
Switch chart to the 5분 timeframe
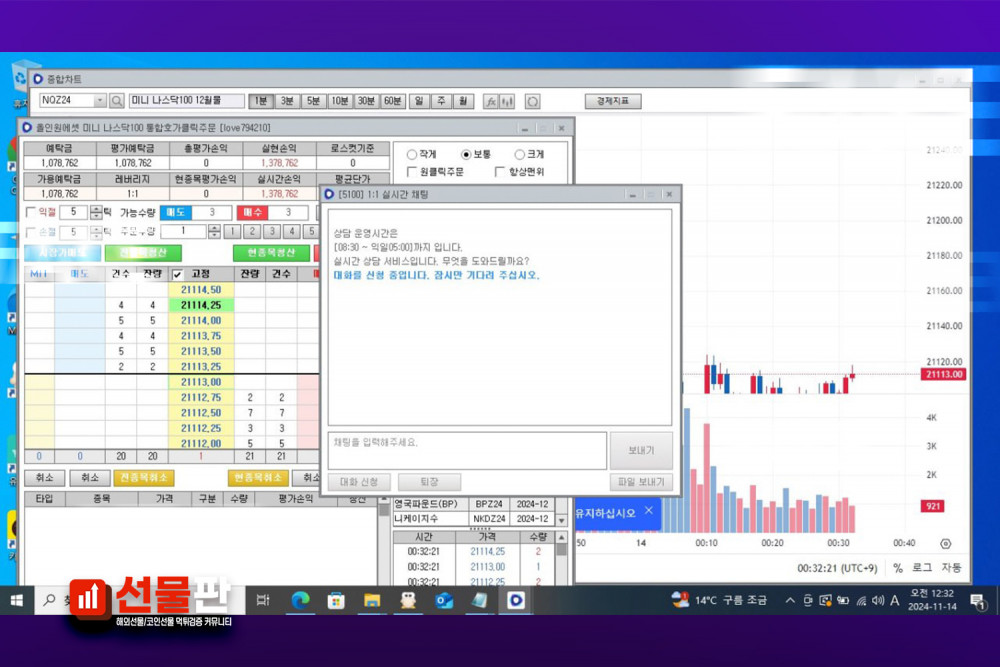[x=313, y=101]
